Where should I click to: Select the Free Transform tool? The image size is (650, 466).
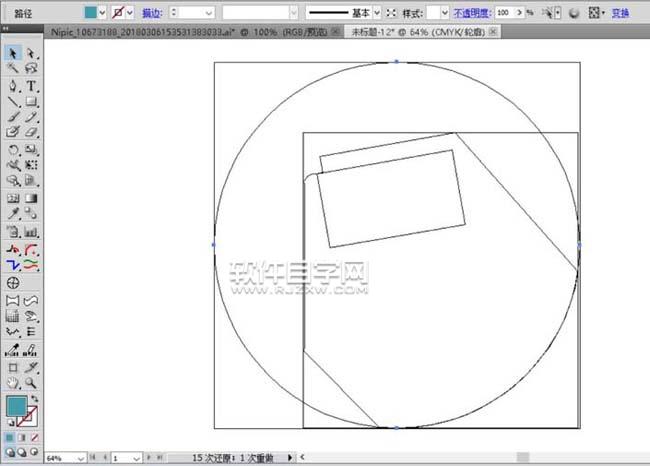tap(31, 165)
